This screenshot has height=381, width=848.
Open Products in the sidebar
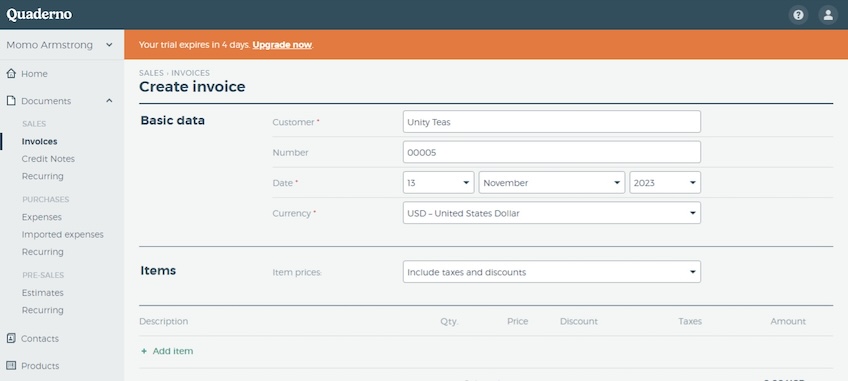(40, 366)
